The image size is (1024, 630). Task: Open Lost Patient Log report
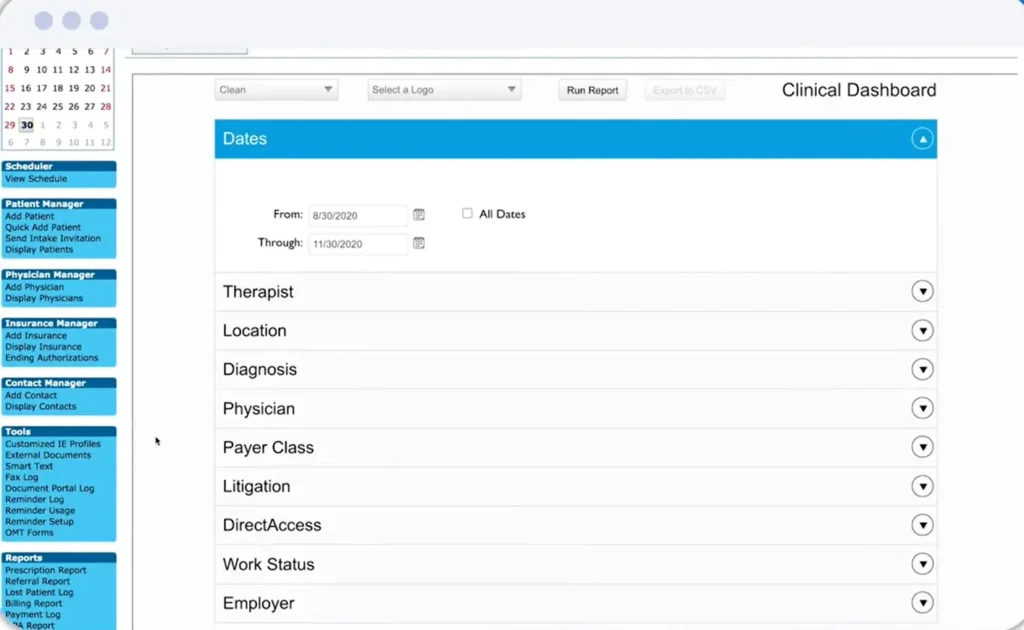tap(39, 592)
